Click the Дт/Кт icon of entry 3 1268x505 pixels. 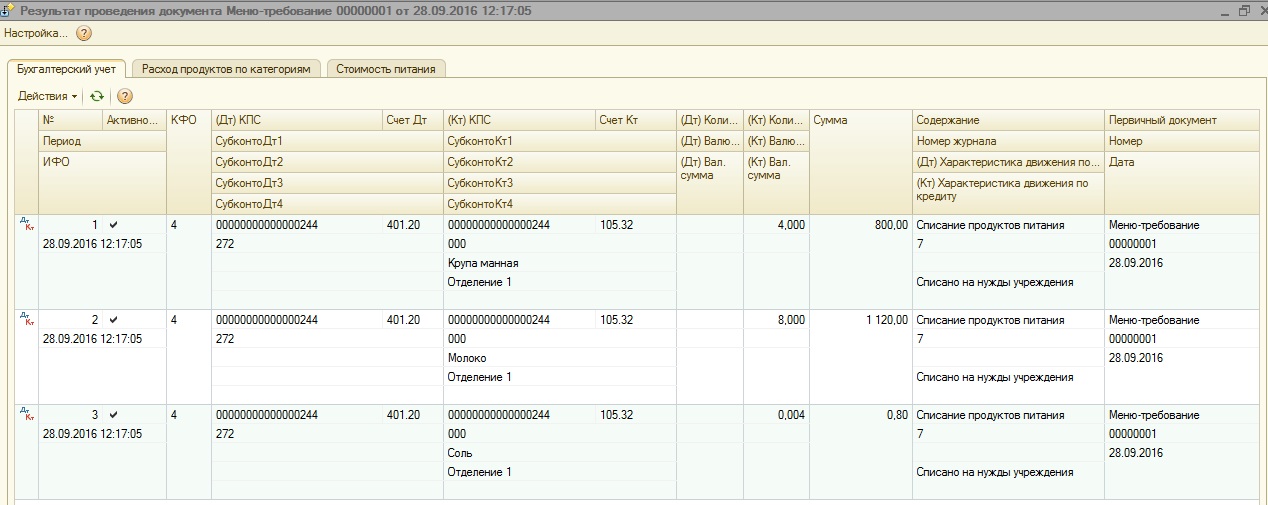tap(28, 415)
